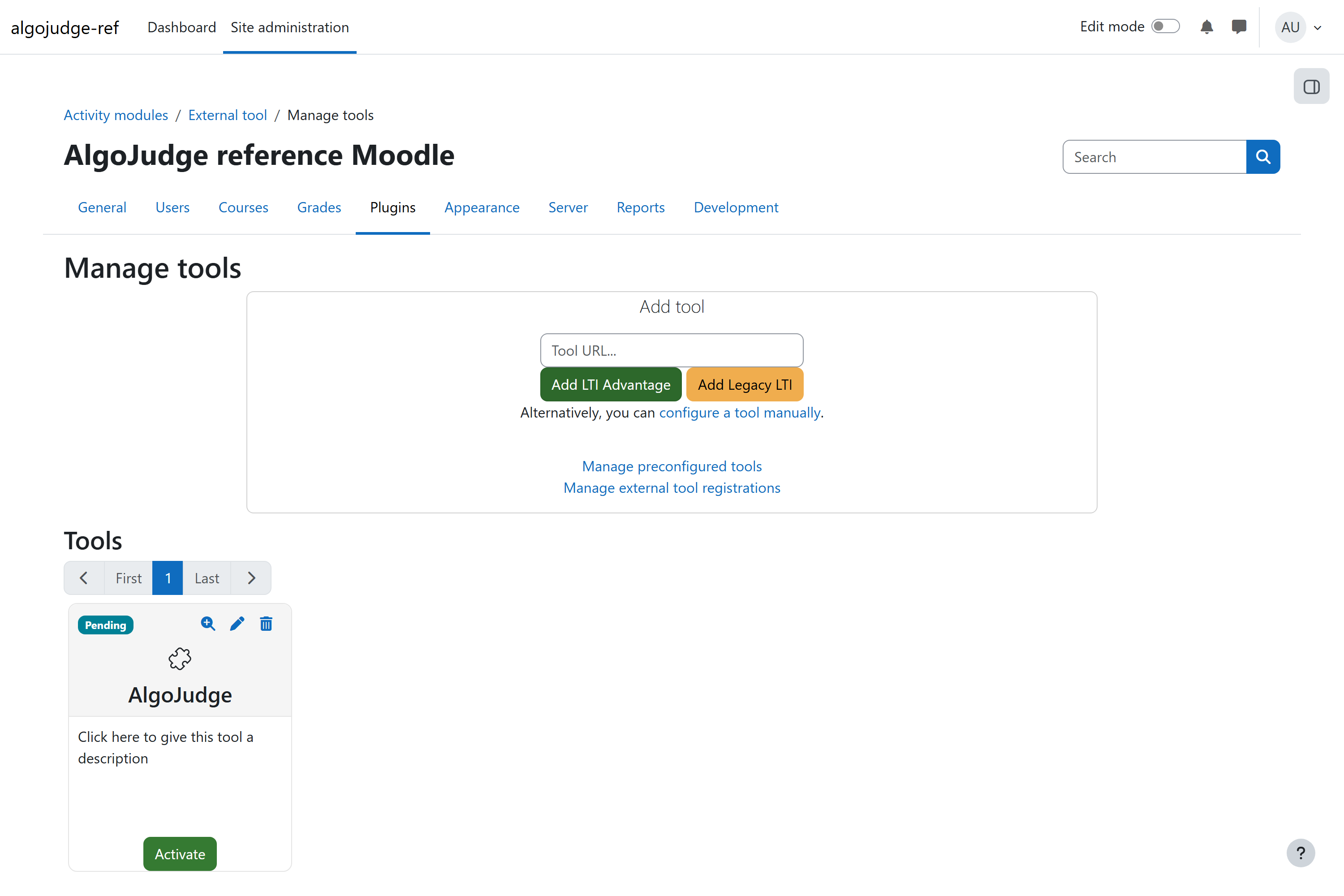The image size is (1344, 896).
Task: Open the notifications bell
Action: (x=1206, y=27)
